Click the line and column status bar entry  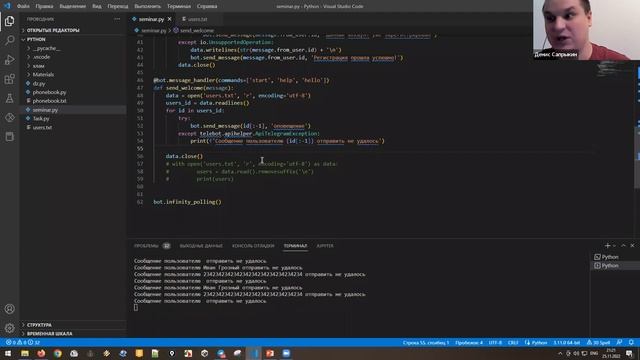(x=426, y=342)
